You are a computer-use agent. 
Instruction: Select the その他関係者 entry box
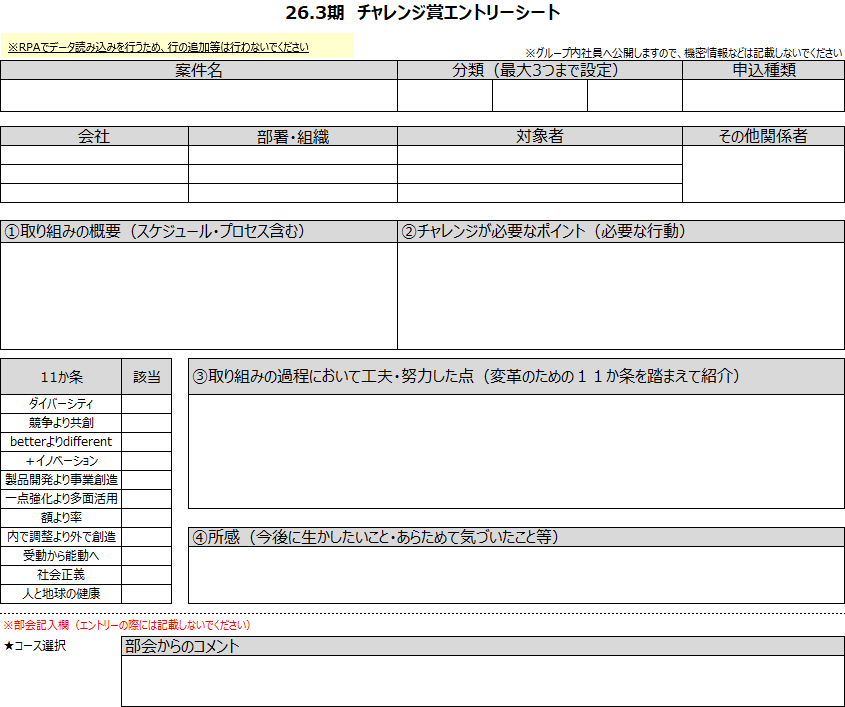(763, 174)
